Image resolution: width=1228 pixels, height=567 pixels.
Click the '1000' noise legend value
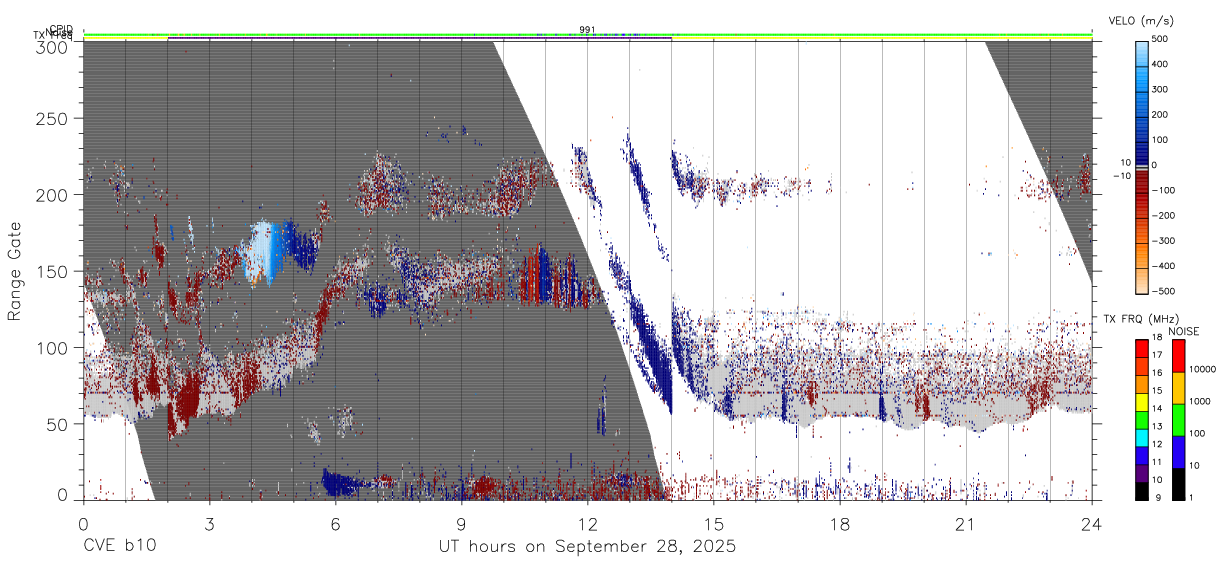pyautogui.click(x=1201, y=400)
